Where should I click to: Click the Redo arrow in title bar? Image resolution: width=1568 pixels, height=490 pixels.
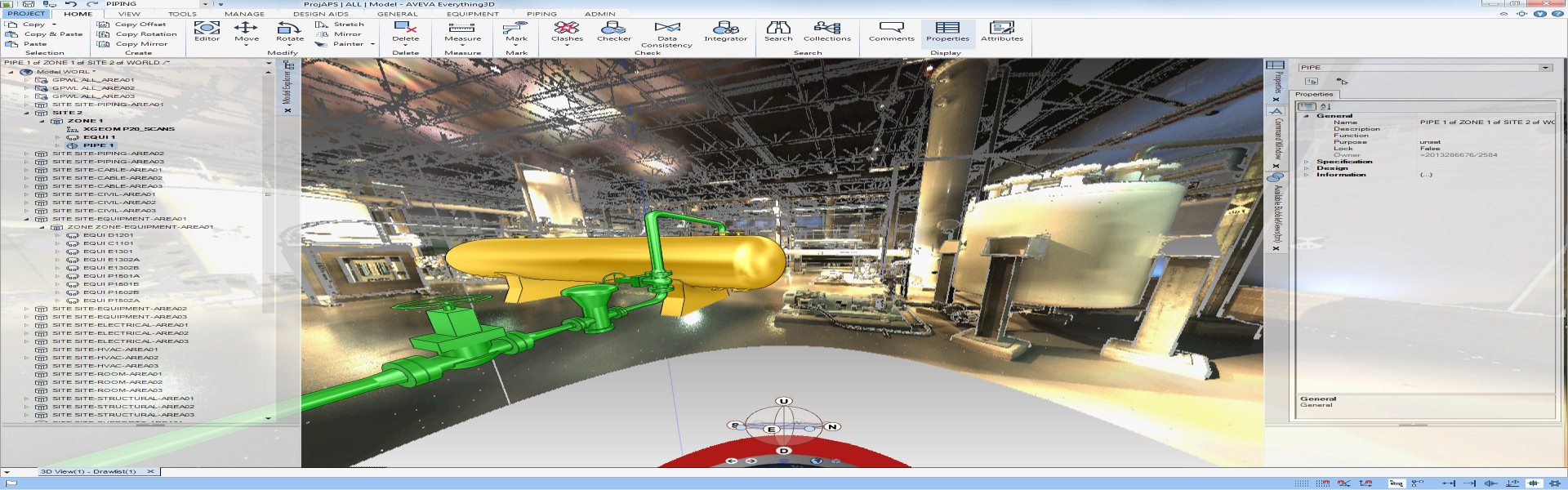(91, 4)
